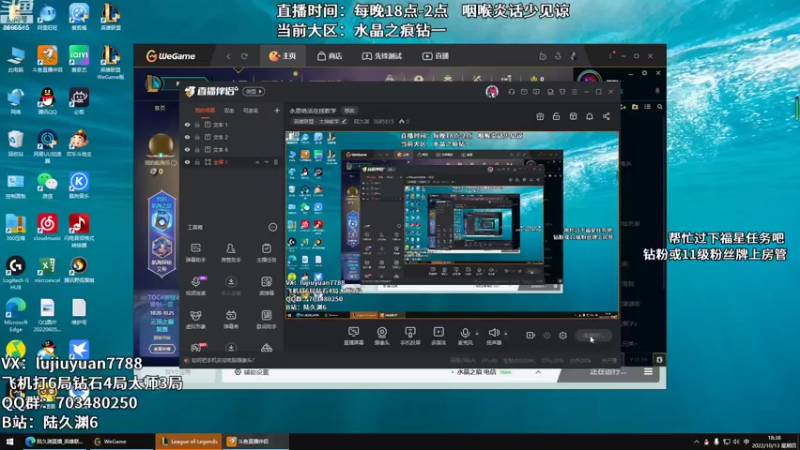Mute the 麦克风 microphone
The image size is (800, 450).
click(465, 336)
